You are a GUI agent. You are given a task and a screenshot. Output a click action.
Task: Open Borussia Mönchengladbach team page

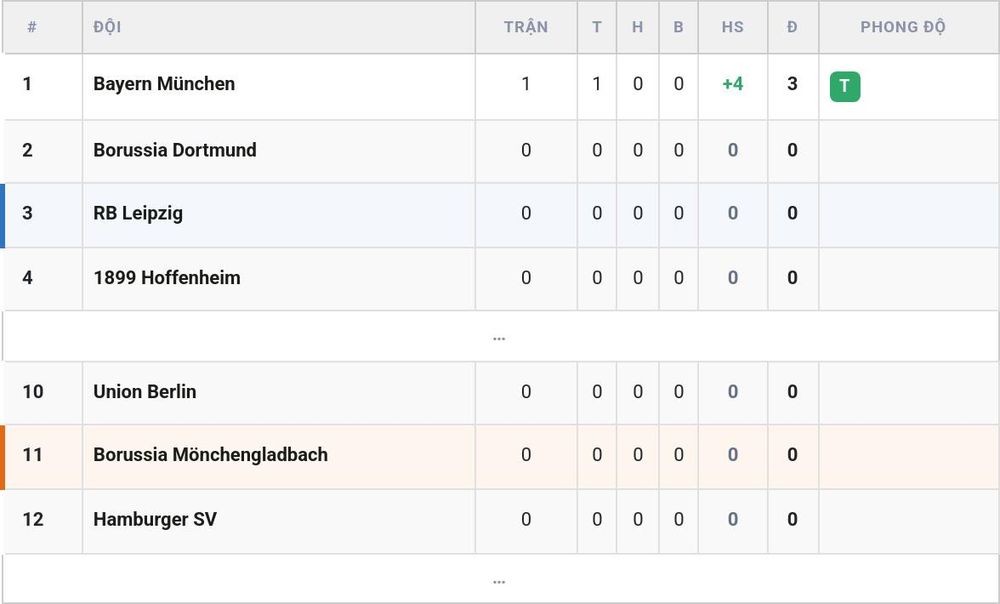pos(210,455)
